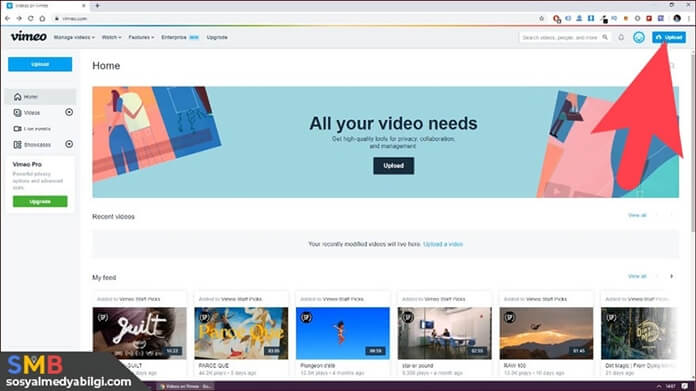This screenshot has height=391, width=696.
Task: Bookmark this page with star icon
Action: pyautogui.click(x=542, y=19)
